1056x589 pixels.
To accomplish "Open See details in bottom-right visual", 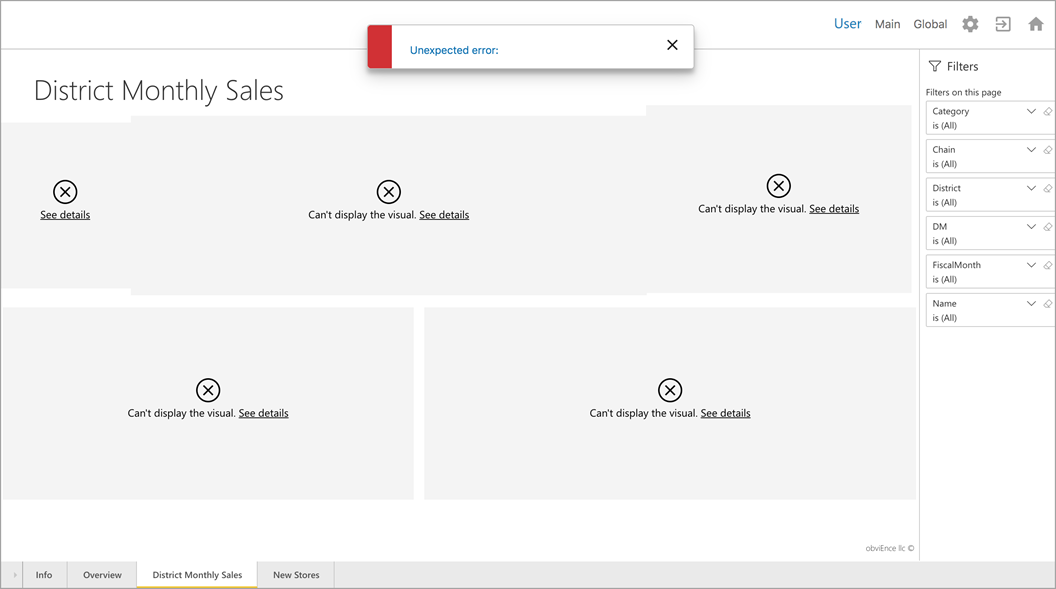I will [x=725, y=413].
